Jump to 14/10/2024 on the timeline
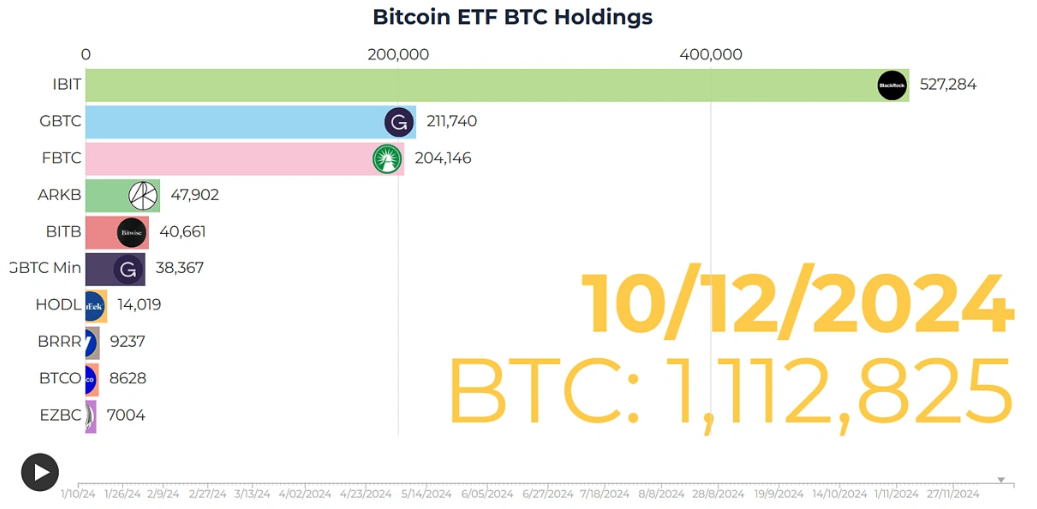This screenshot has width=1037, height=509. tap(839, 493)
